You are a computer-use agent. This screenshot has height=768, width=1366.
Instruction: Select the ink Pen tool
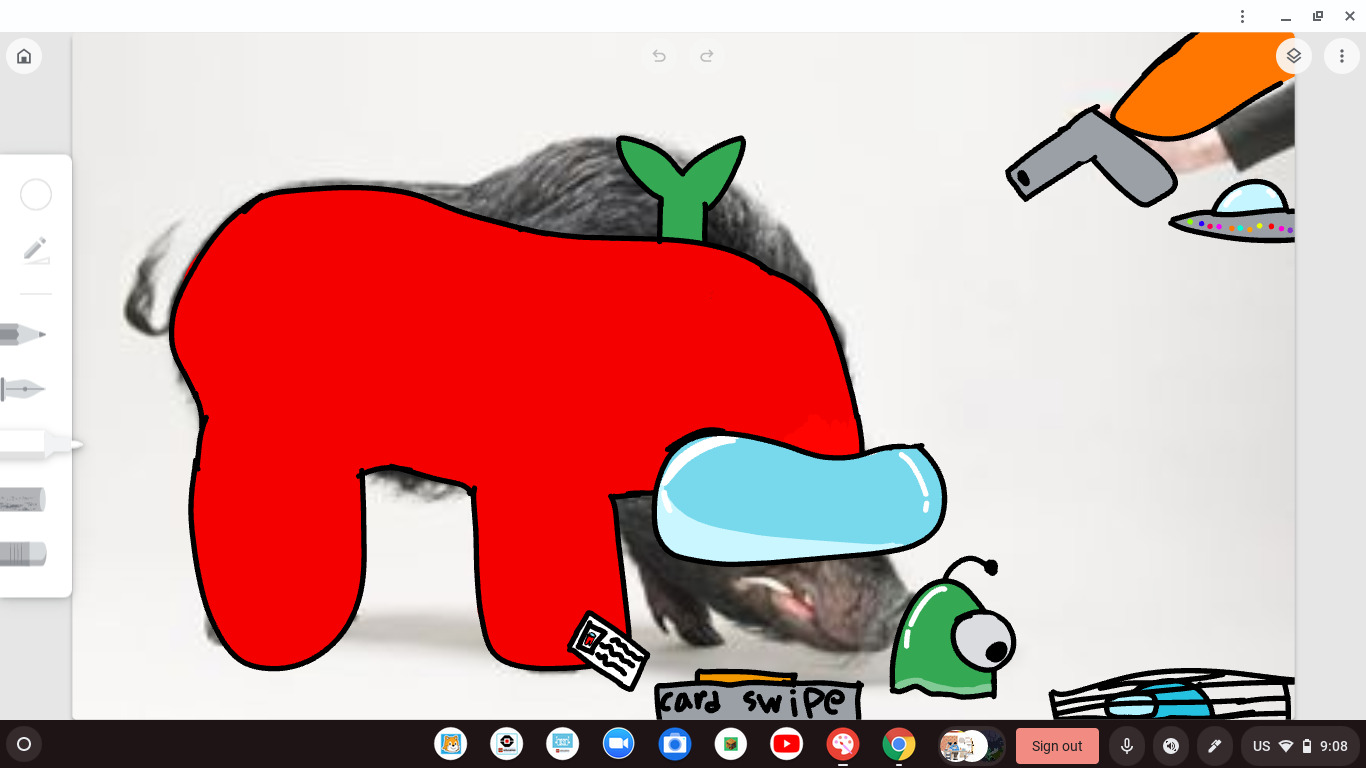[x=24, y=389]
